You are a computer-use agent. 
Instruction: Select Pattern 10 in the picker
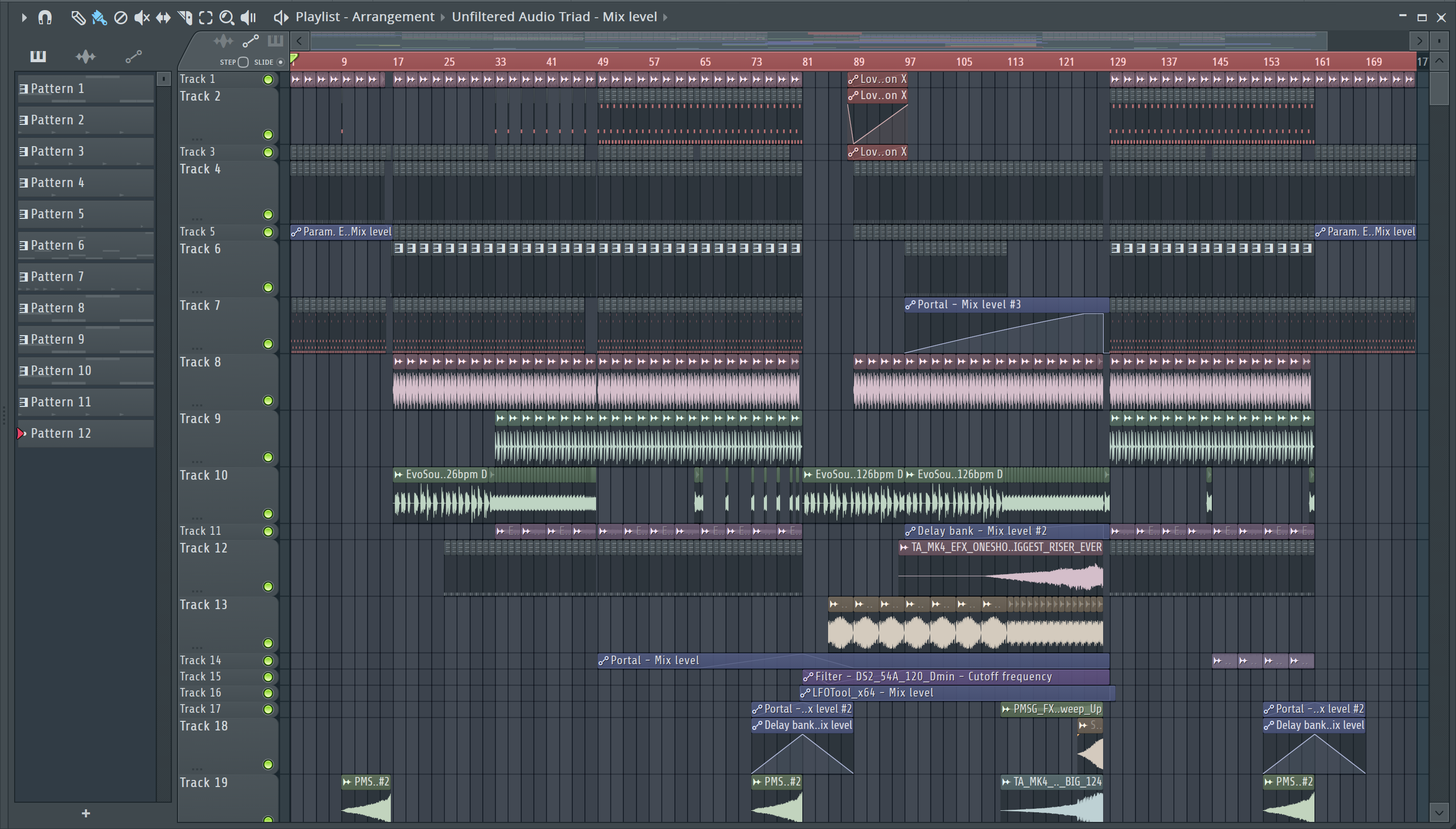[85, 371]
